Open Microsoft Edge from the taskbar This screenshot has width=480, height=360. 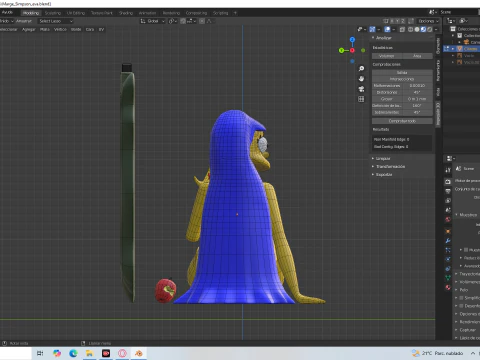click(73, 353)
